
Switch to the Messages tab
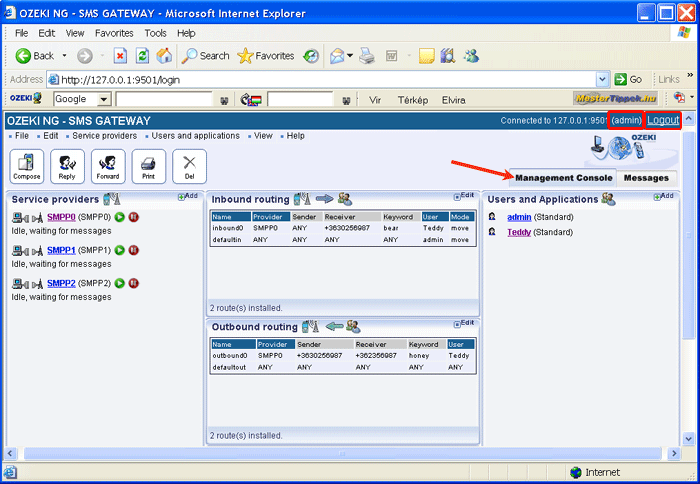[644, 178]
